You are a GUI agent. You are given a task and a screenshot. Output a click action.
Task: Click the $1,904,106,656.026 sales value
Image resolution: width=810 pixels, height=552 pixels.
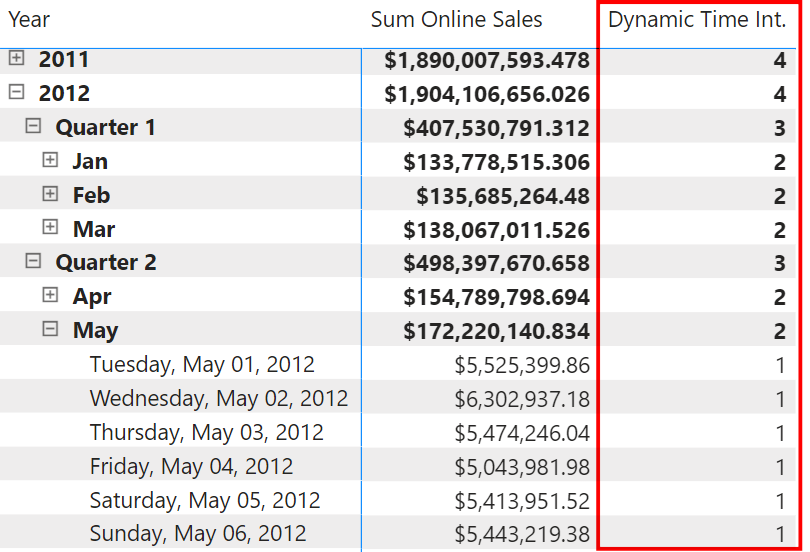[487, 94]
